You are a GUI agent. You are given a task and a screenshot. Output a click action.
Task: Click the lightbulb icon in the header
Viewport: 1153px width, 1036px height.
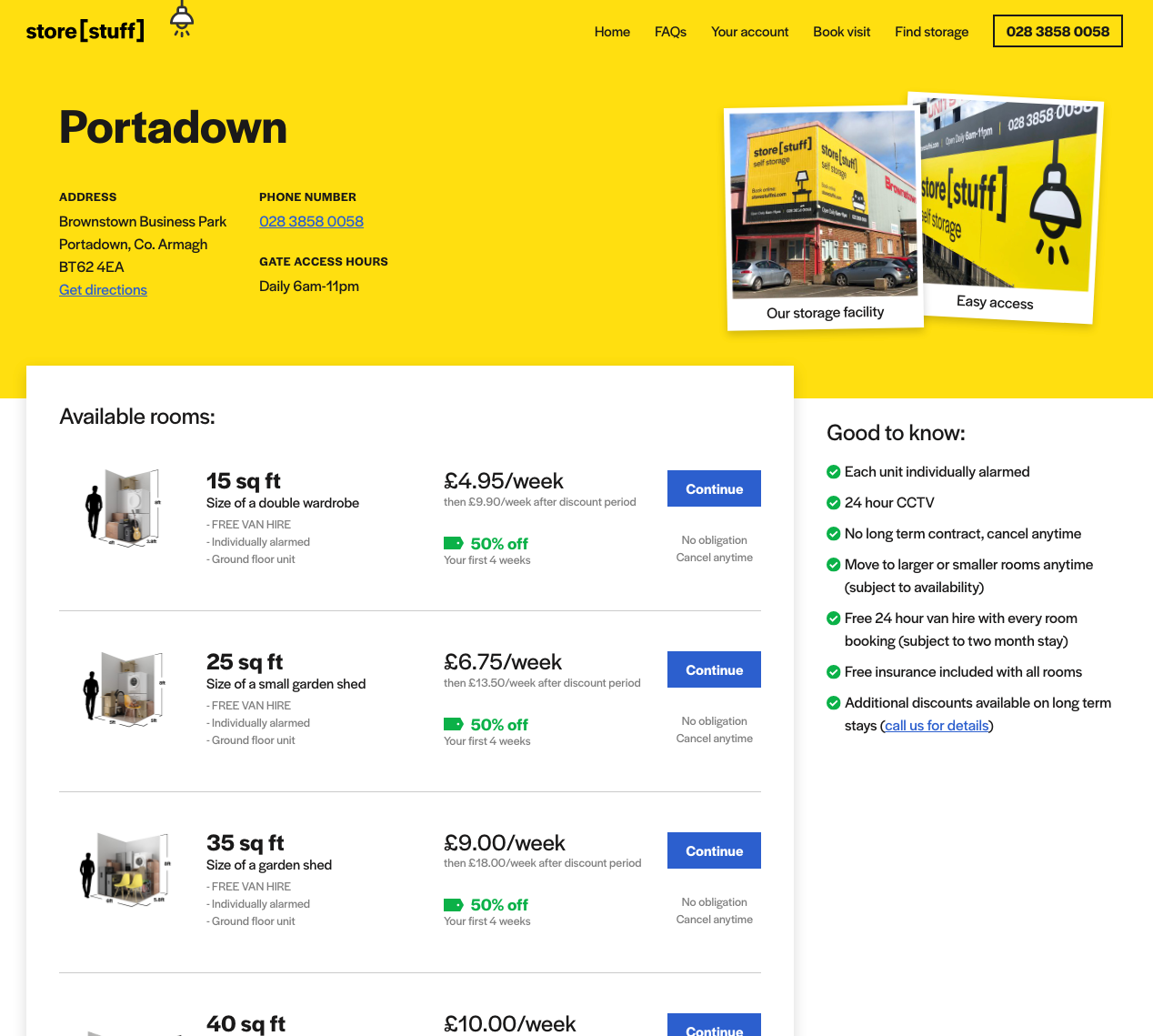[181, 18]
